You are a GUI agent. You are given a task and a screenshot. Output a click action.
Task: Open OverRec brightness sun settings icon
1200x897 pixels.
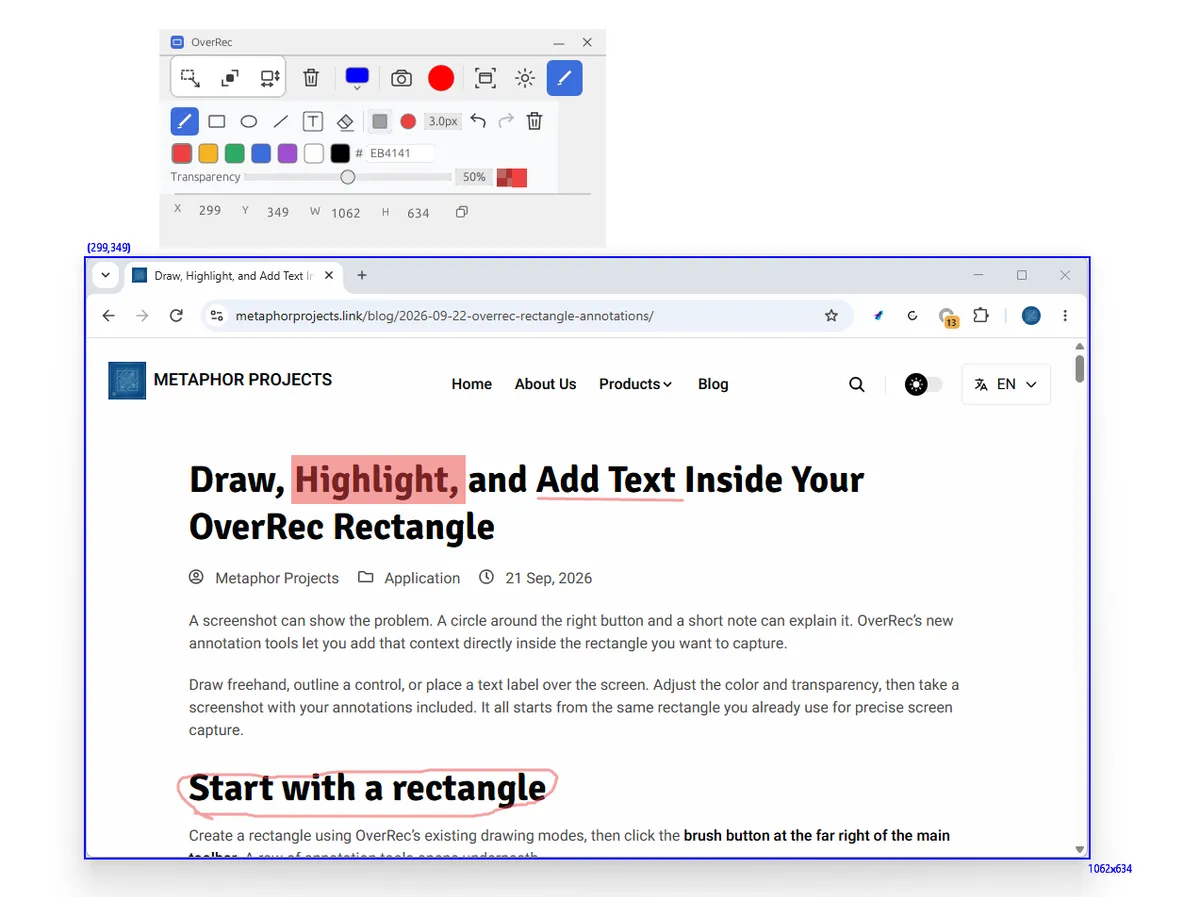pyautogui.click(x=525, y=78)
